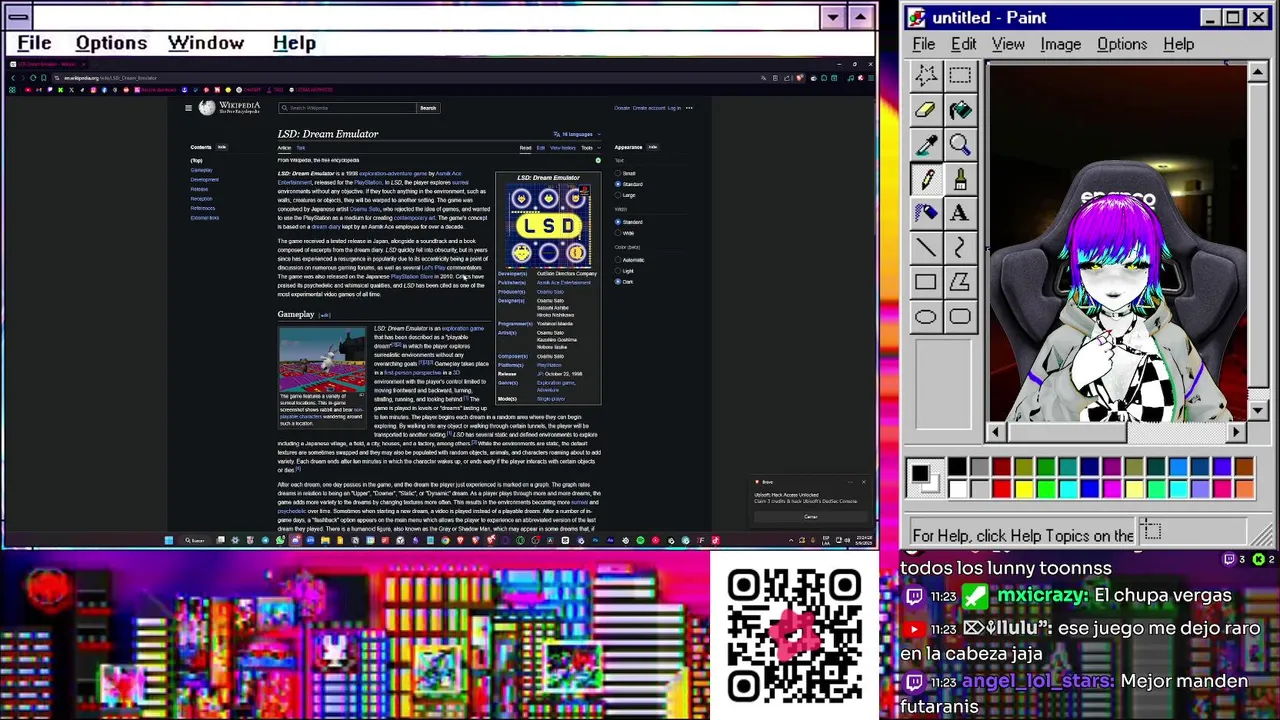Open the Paint Edit menu

pos(964,44)
